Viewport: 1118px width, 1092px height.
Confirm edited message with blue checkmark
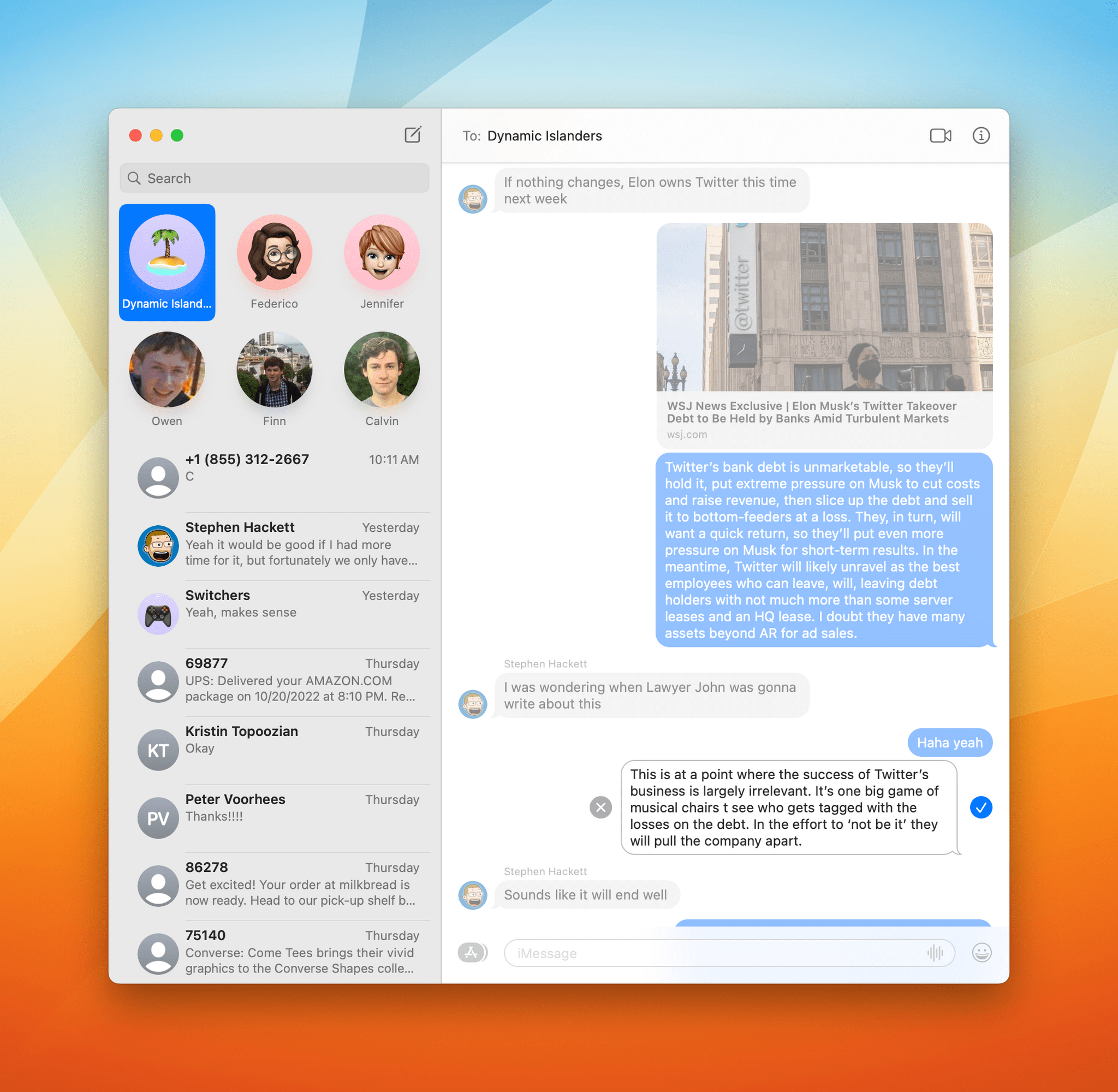[x=981, y=808]
